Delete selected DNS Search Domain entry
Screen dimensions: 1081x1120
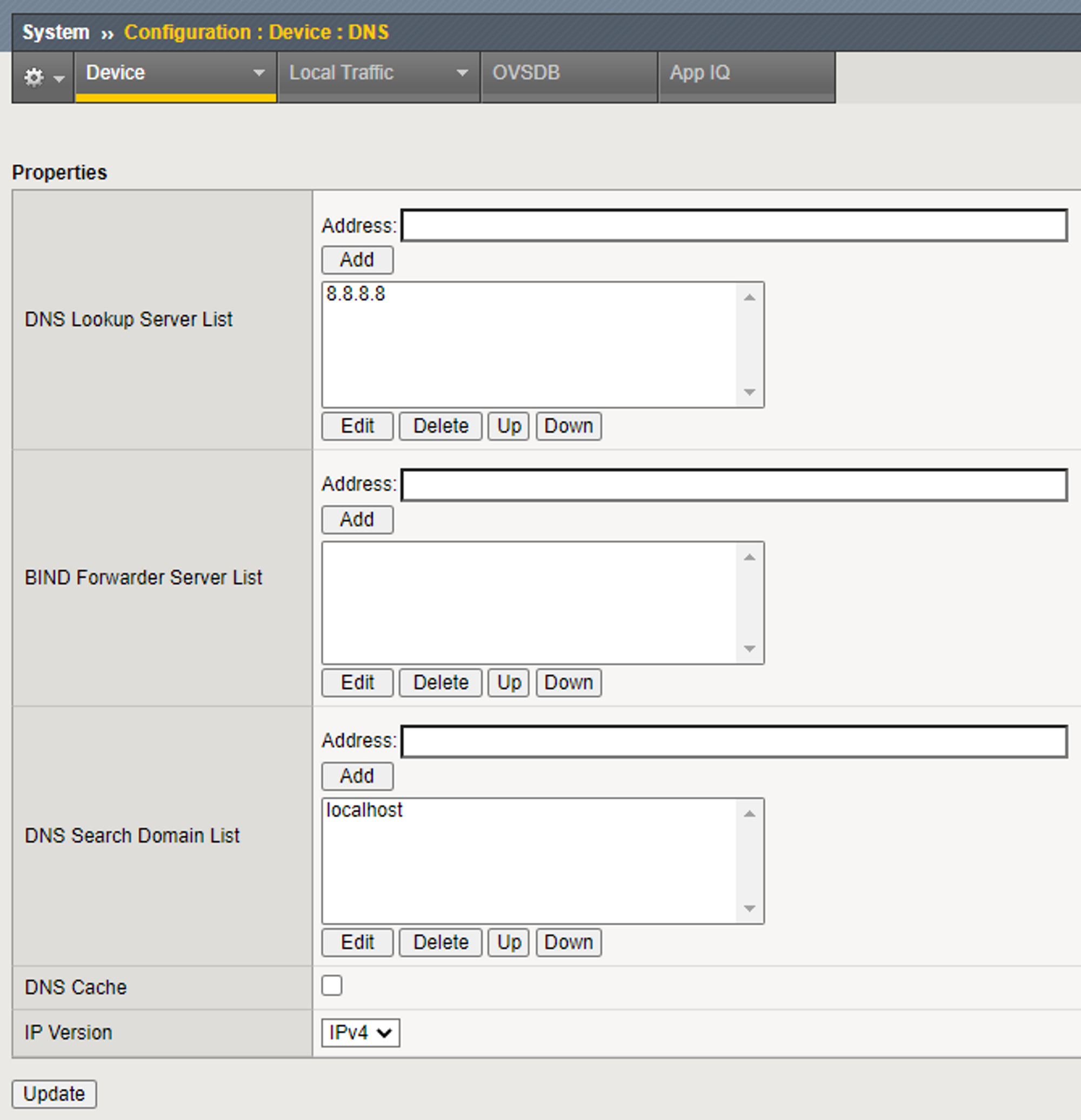(x=440, y=942)
